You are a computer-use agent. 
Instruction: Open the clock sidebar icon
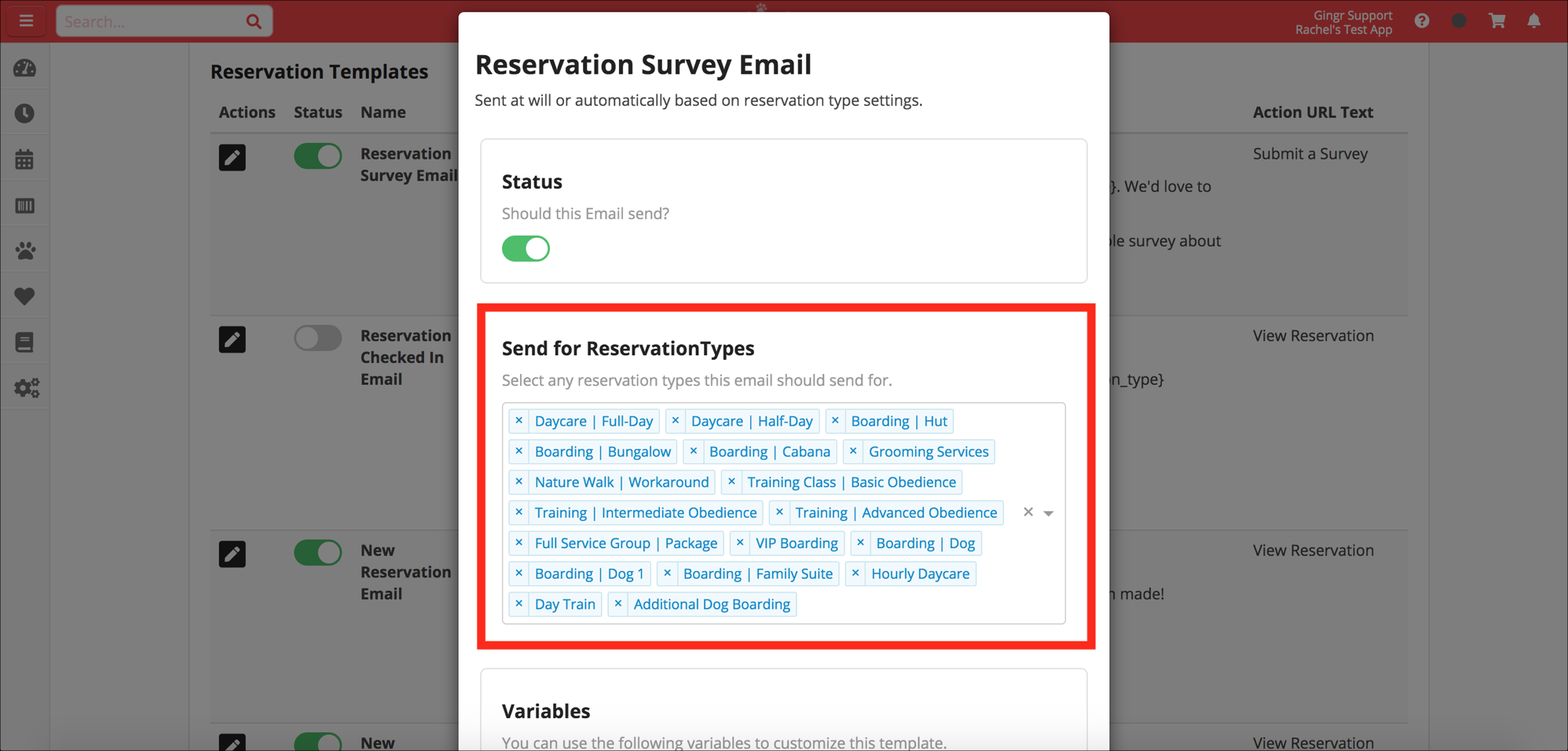tap(25, 114)
